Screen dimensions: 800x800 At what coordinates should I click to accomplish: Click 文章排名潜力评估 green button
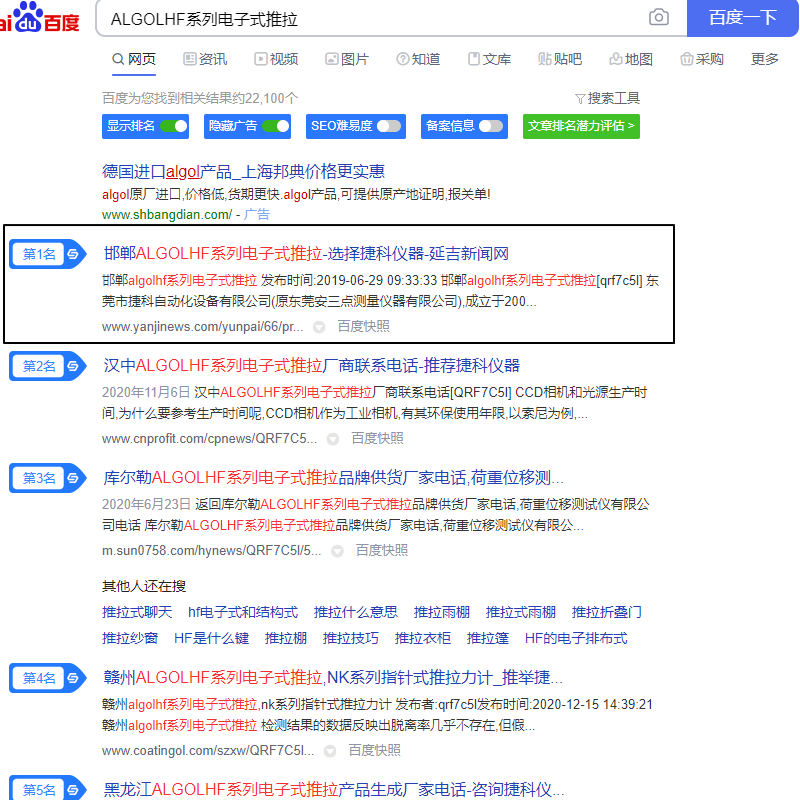(x=581, y=126)
